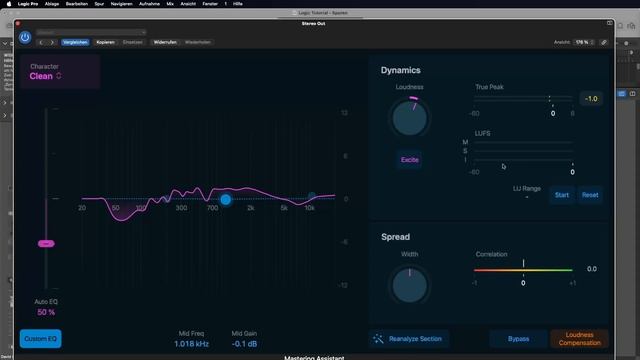The height and width of the screenshot is (360, 640).
Task: Open the Character Clean dropdown
Action: tap(45, 76)
